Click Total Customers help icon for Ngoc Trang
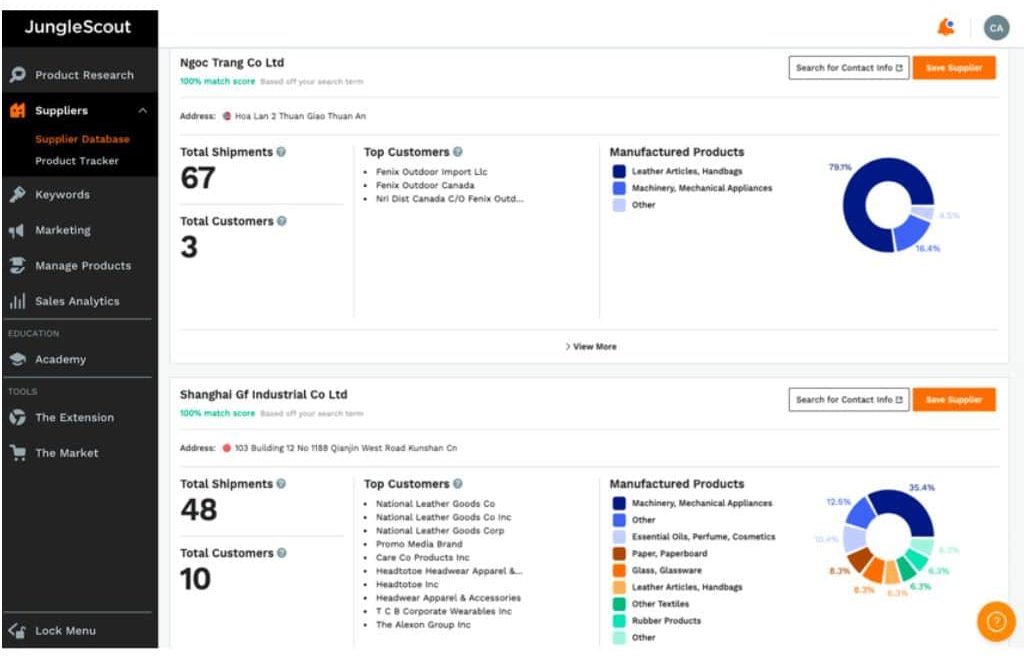 [281, 221]
